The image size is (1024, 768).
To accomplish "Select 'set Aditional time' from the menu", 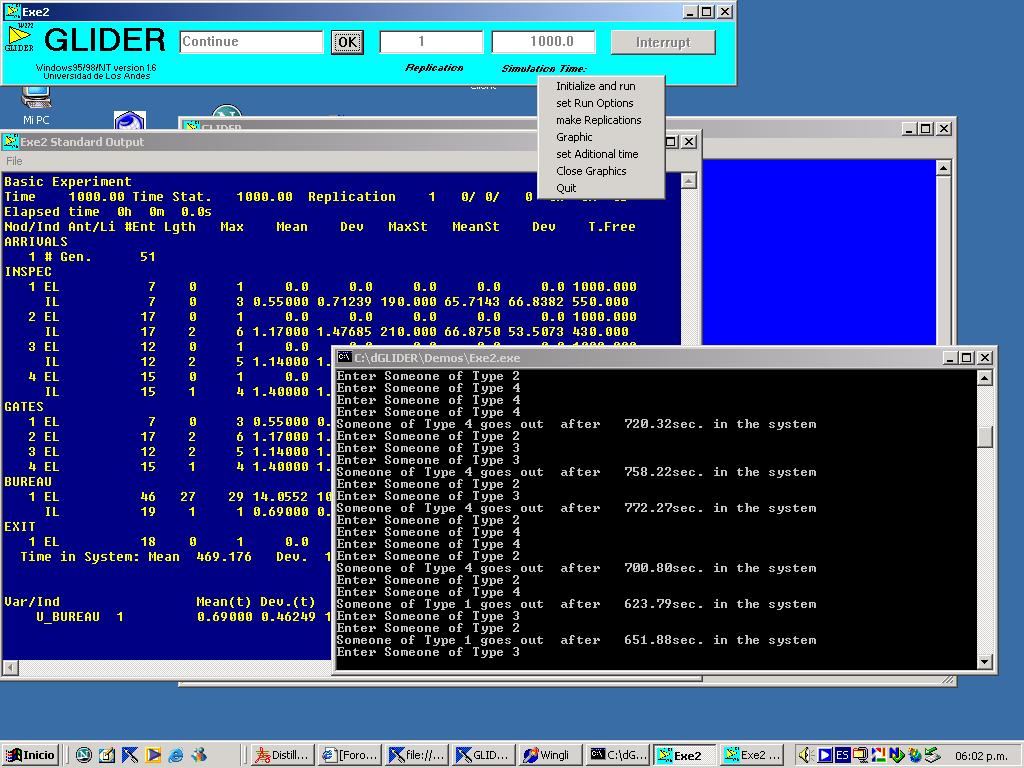I will pos(597,153).
